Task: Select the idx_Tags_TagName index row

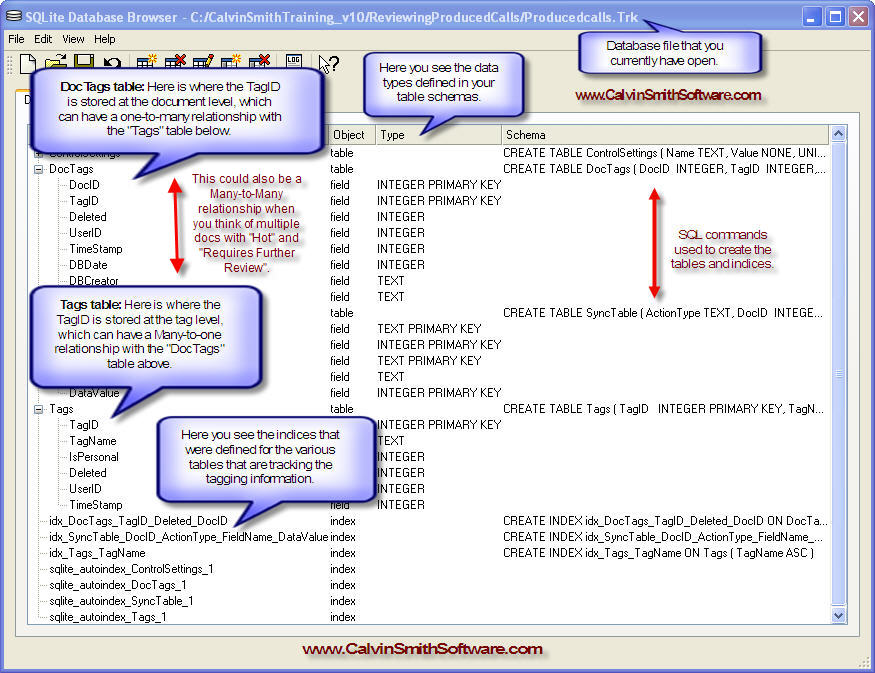Action: 97,553
